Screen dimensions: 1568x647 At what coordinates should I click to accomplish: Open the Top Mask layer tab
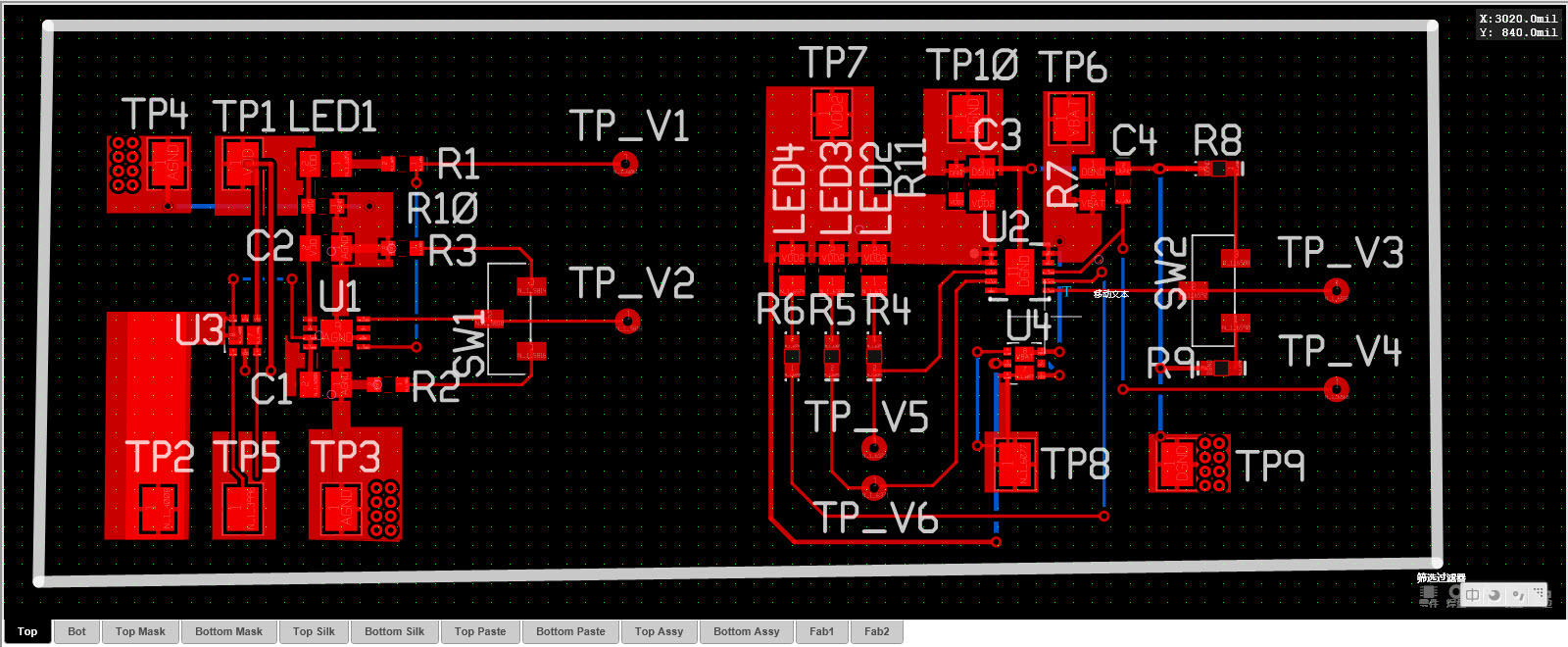[x=140, y=631]
